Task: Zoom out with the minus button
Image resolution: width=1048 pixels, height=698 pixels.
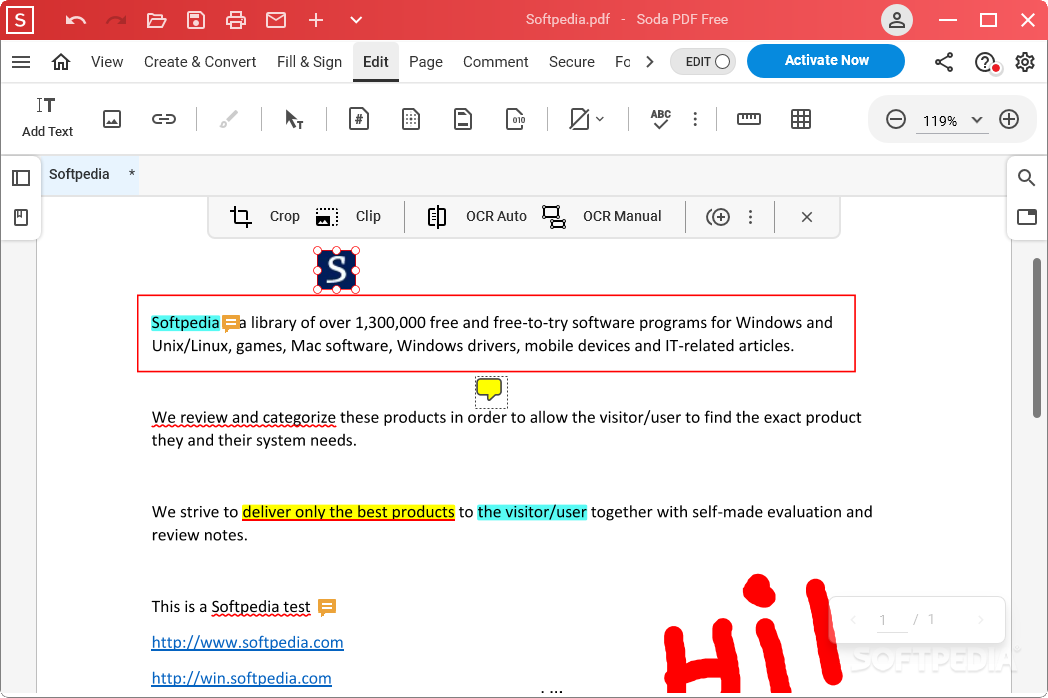Action: (x=896, y=120)
